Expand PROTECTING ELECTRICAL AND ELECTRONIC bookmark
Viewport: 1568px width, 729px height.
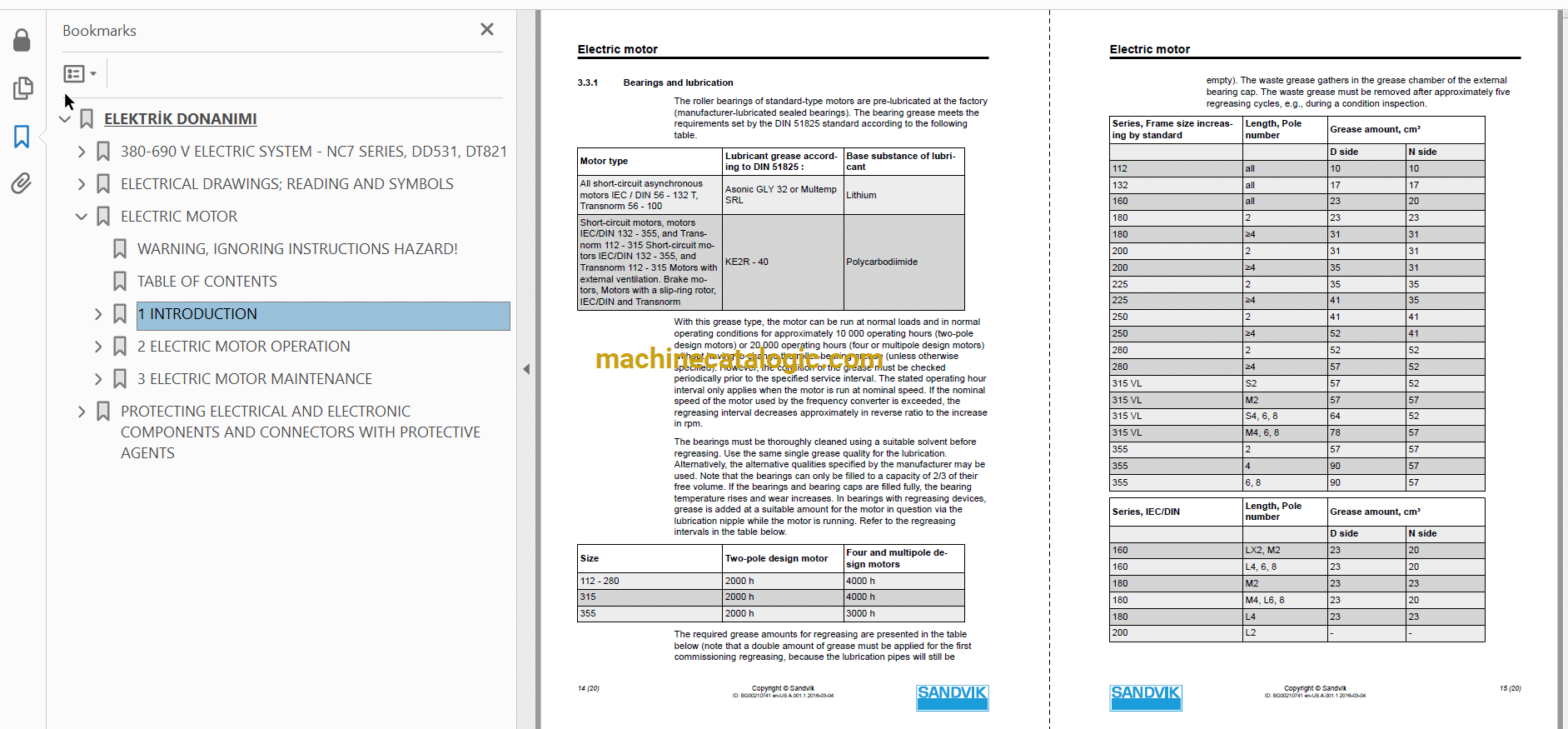(x=82, y=412)
